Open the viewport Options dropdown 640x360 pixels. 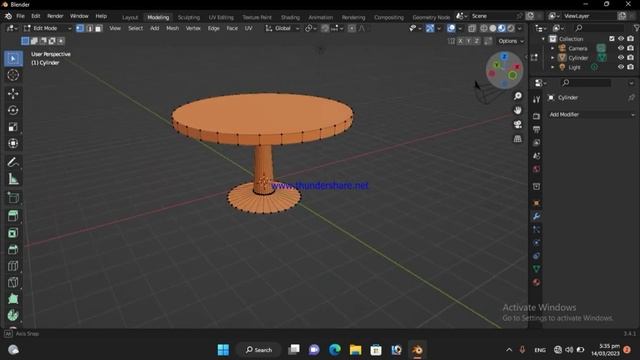coord(511,41)
